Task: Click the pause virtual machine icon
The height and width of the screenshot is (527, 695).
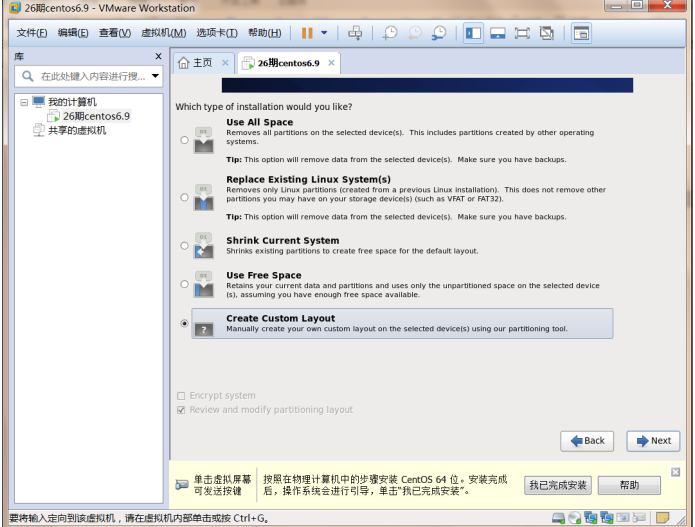Action: (307, 33)
